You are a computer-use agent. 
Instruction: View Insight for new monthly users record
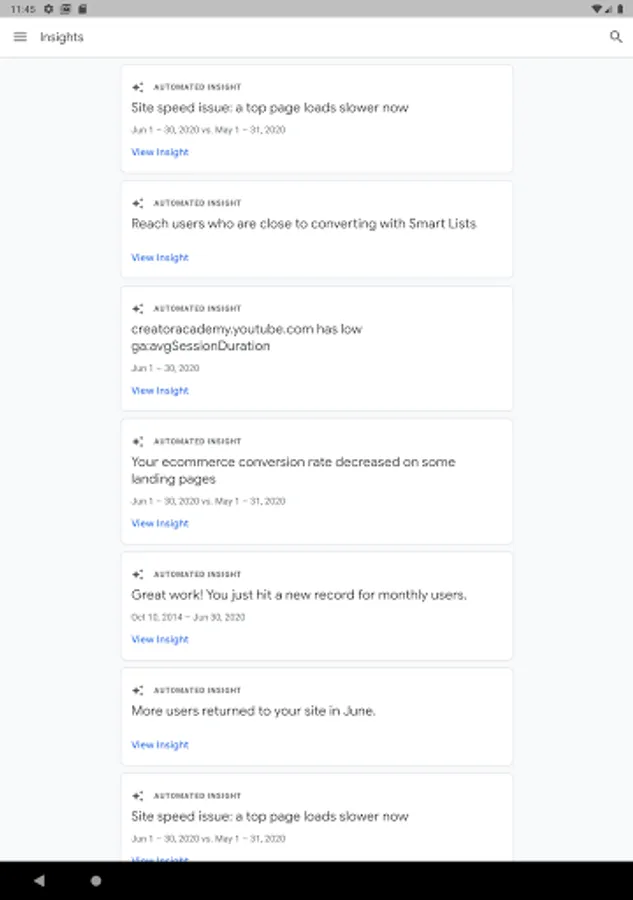coord(160,639)
